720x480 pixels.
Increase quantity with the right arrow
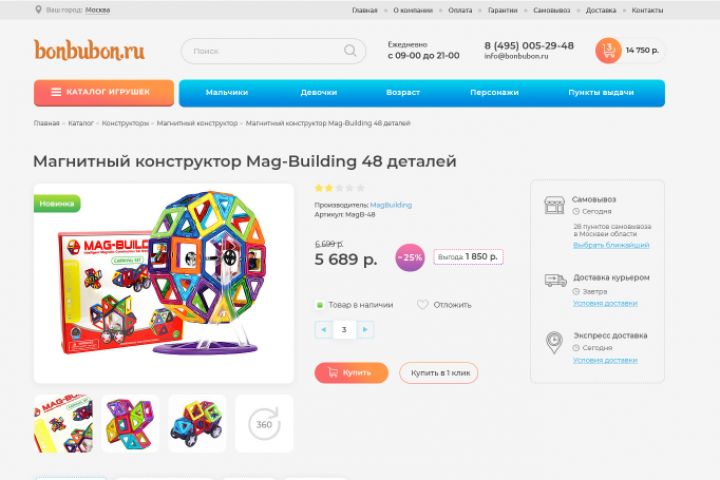click(365, 329)
